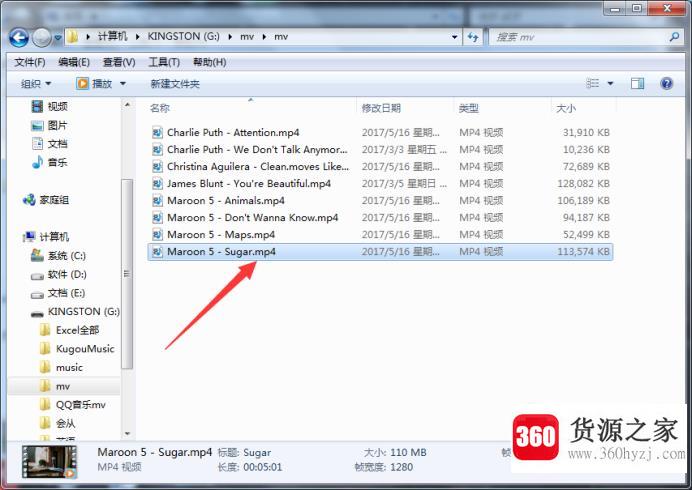Select 计算机 in the address breadcrumb
Image resolution: width=692 pixels, height=490 pixels.
[112, 37]
